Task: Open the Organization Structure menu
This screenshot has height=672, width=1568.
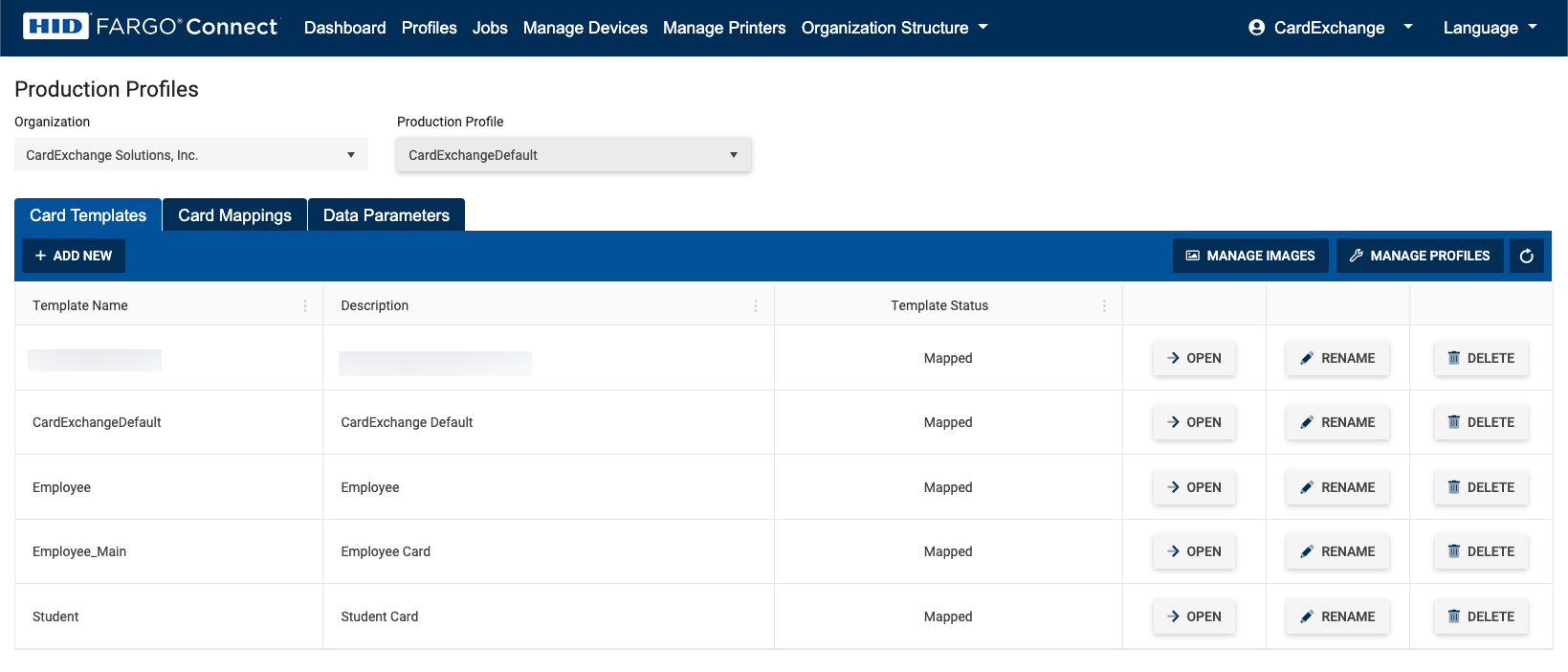Action: point(894,28)
